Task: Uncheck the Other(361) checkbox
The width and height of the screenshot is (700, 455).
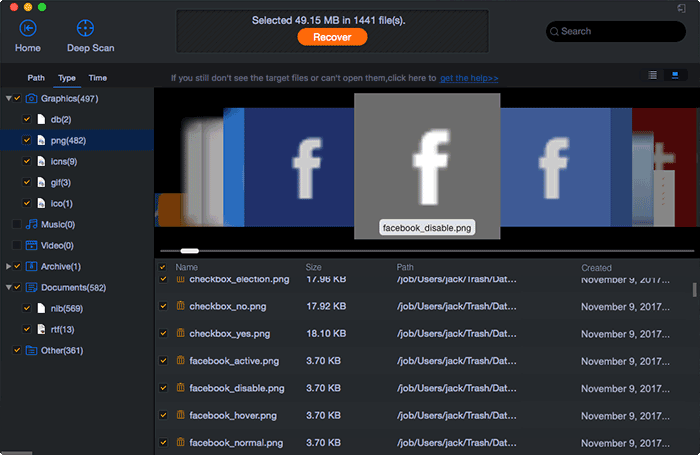Action: point(17,351)
